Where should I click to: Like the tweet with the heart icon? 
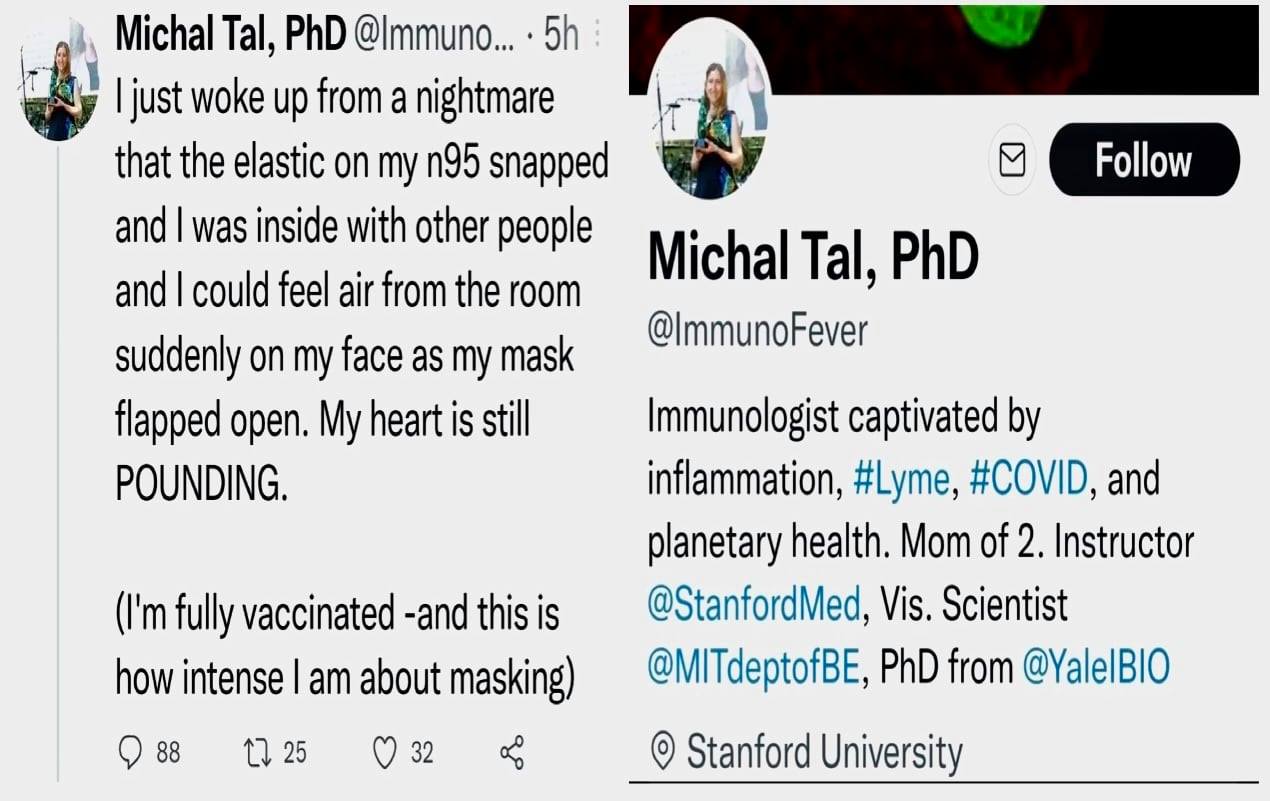pyautogui.click(x=385, y=752)
